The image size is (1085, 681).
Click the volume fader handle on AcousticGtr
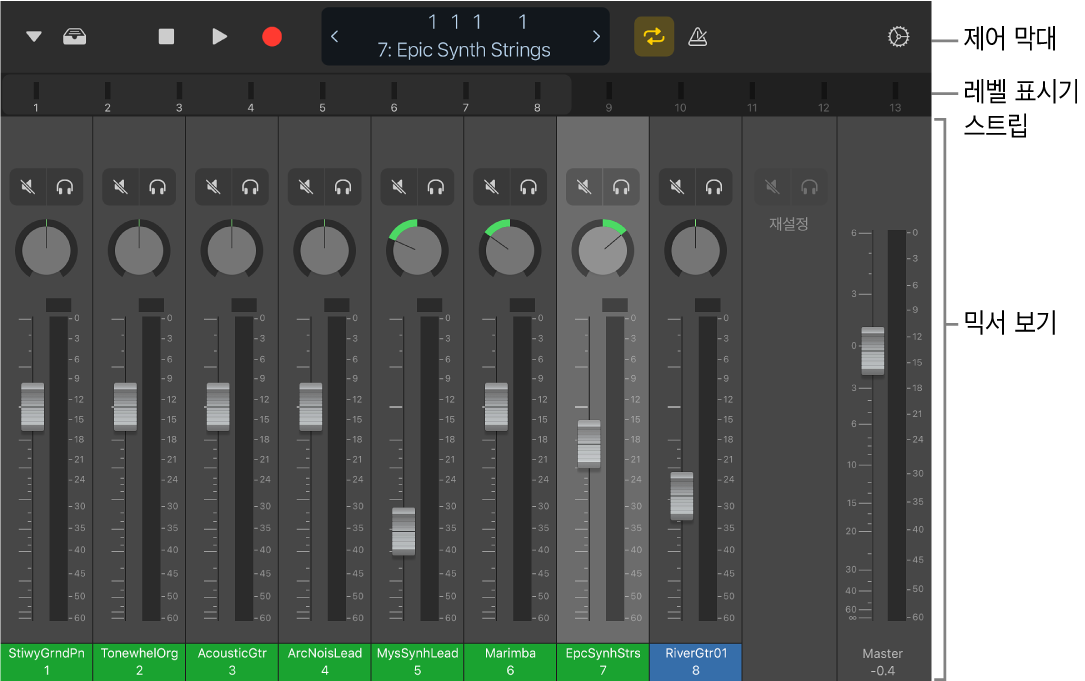tap(218, 407)
